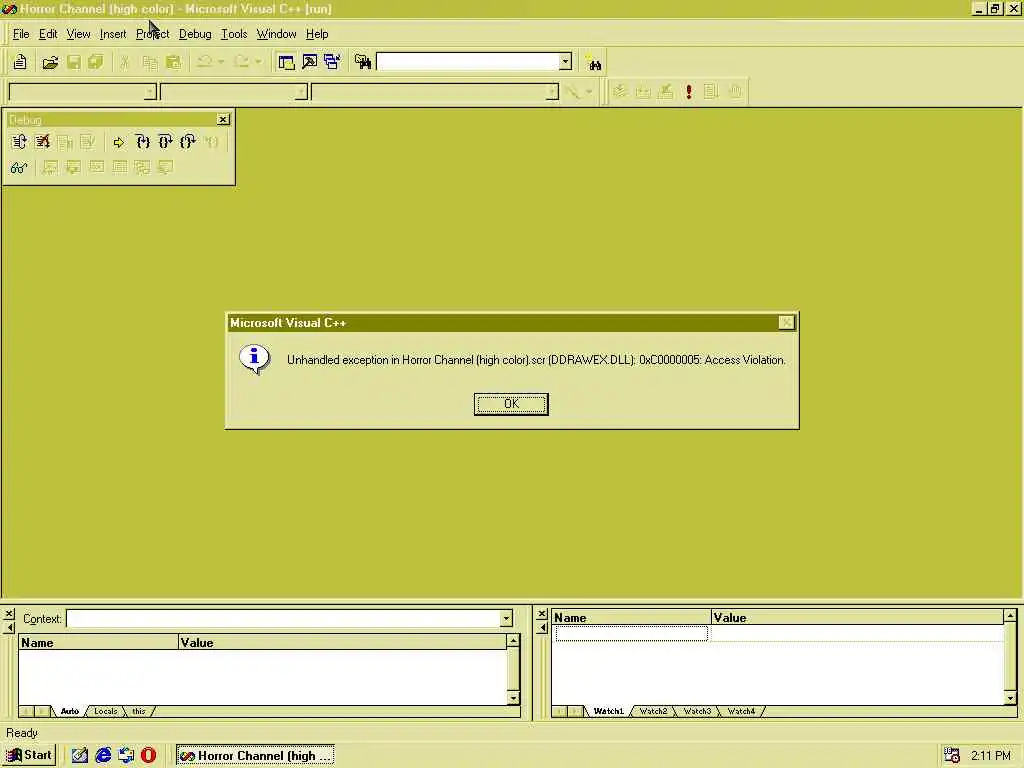
Task: Click the Watch pane scroll up arrow
Action: coord(1010,616)
